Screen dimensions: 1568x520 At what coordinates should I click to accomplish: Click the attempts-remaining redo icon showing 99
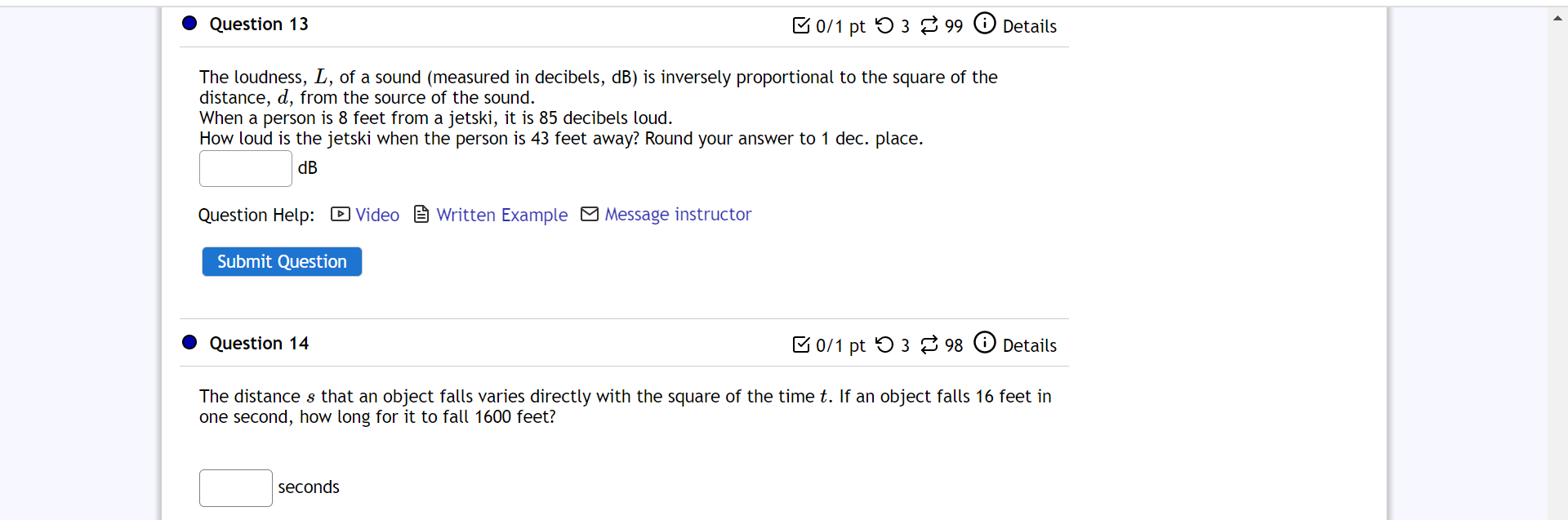(x=930, y=25)
